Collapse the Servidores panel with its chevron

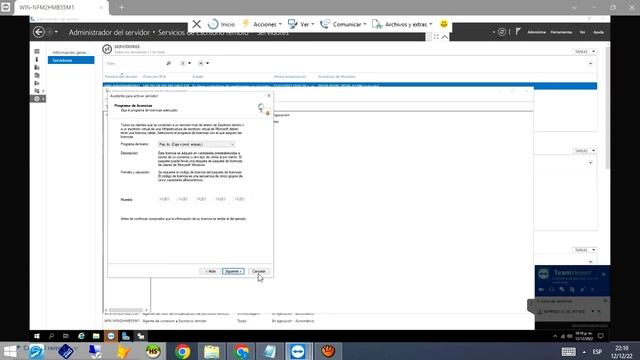[x=591, y=63]
